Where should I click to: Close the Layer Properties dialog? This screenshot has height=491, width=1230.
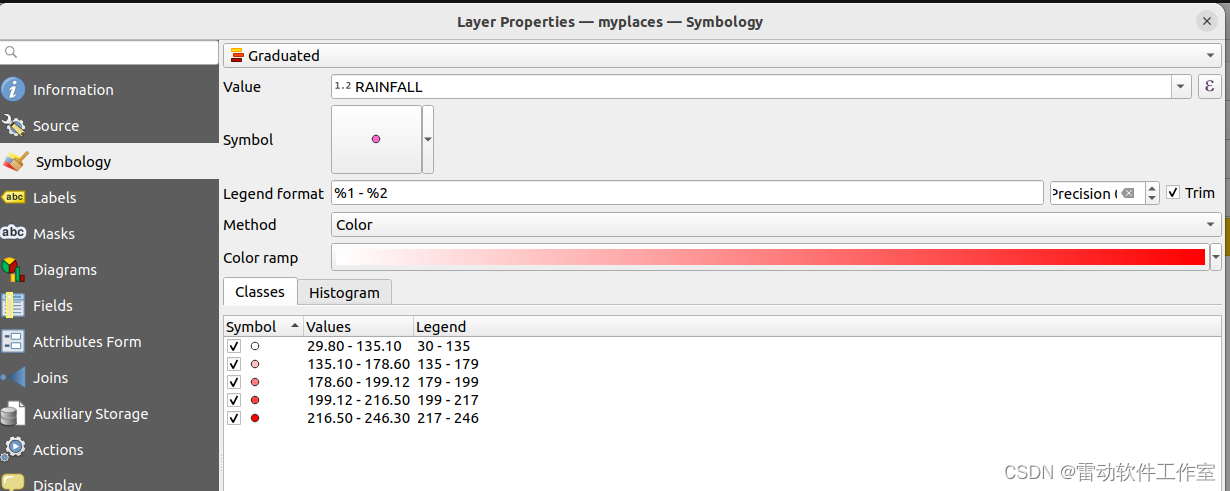click(x=1207, y=21)
